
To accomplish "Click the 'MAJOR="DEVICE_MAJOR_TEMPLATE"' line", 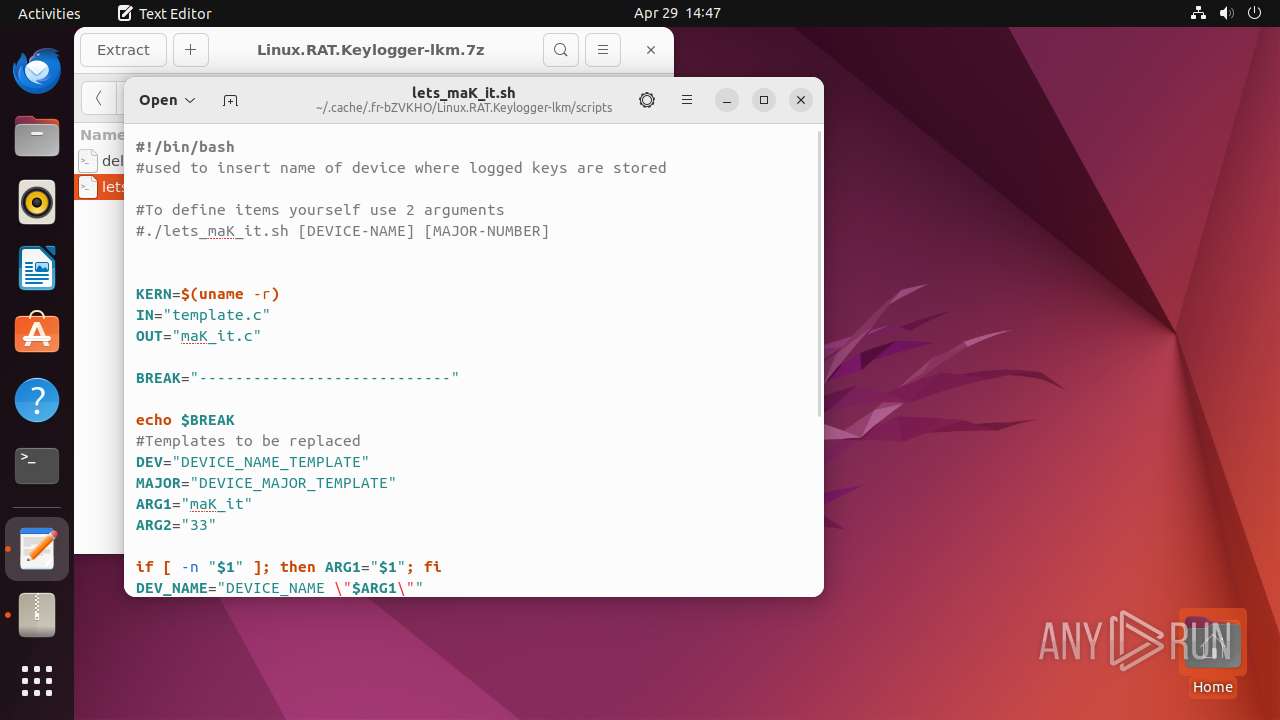I will (x=266, y=483).
